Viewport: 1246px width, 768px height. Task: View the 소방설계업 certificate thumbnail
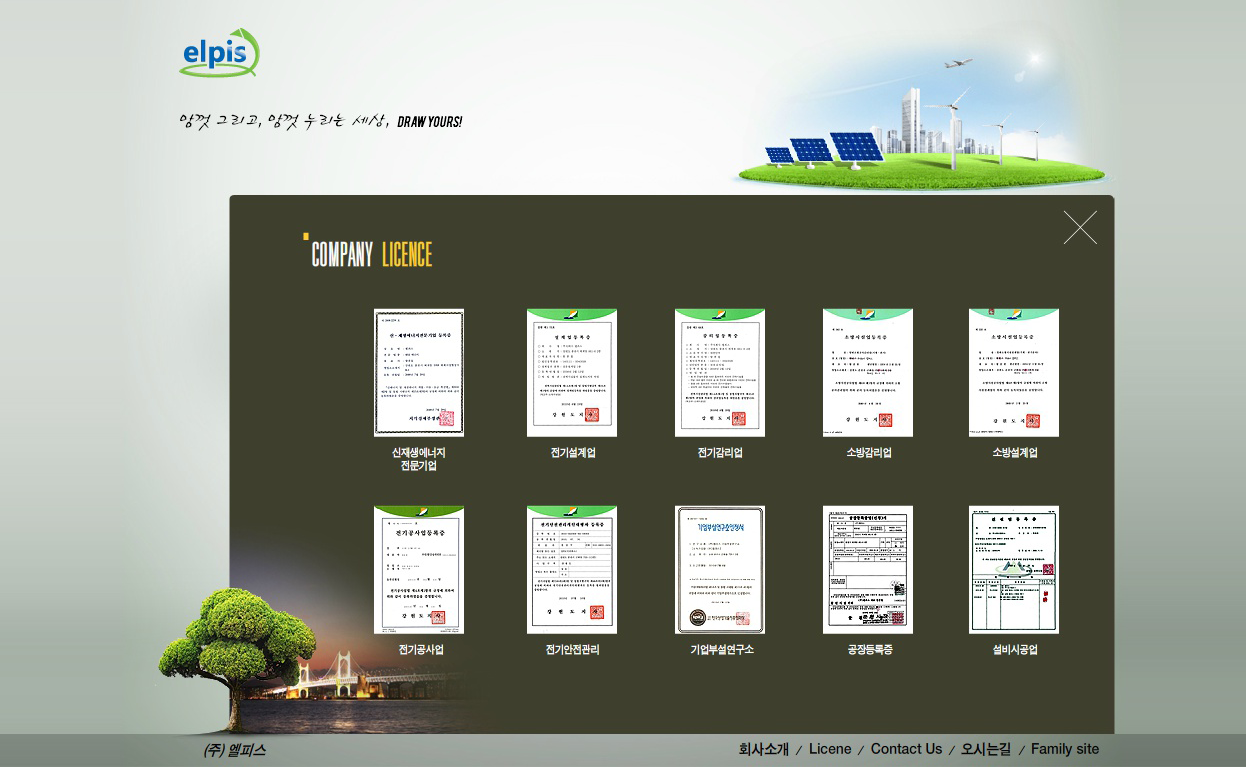pyautogui.click(x=1014, y=372)
